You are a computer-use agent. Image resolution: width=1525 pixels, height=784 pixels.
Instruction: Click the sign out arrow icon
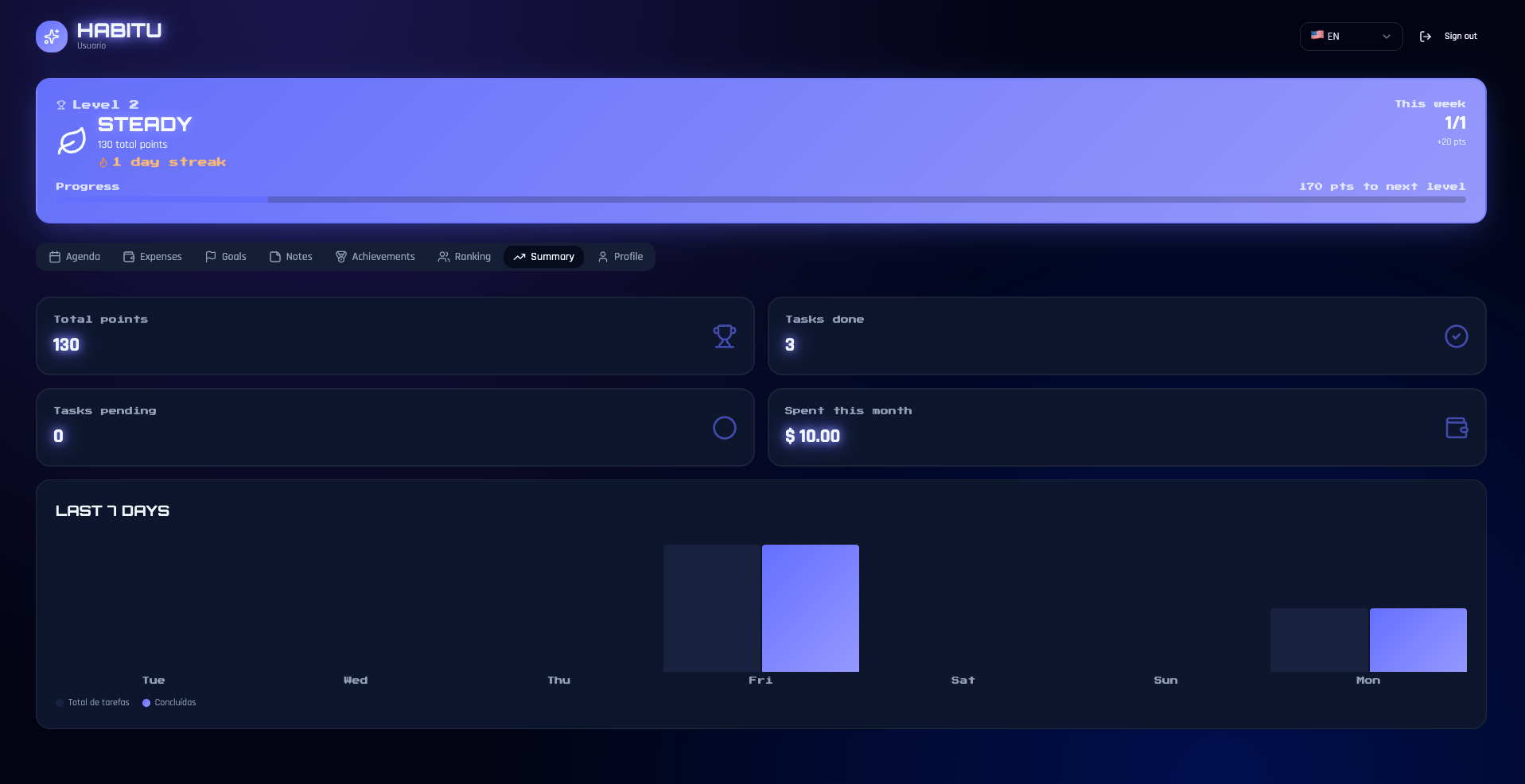pyautogui.click(x=1426, y=37)
